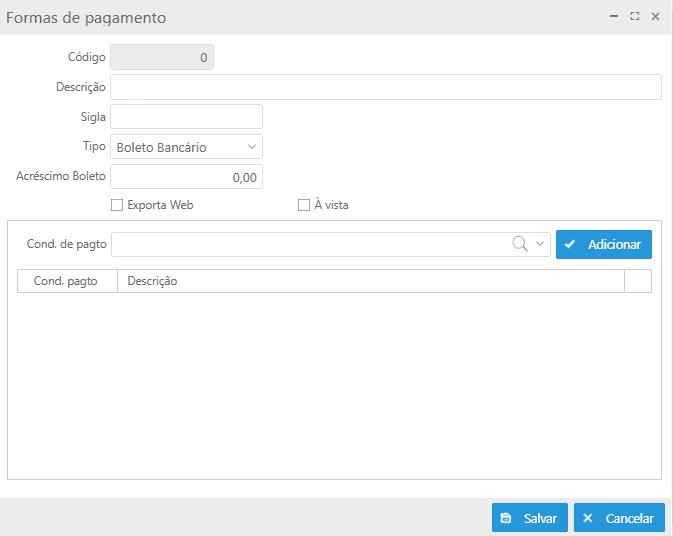
Task: Click the blank last column header in grid
Action: pos(637,281)
